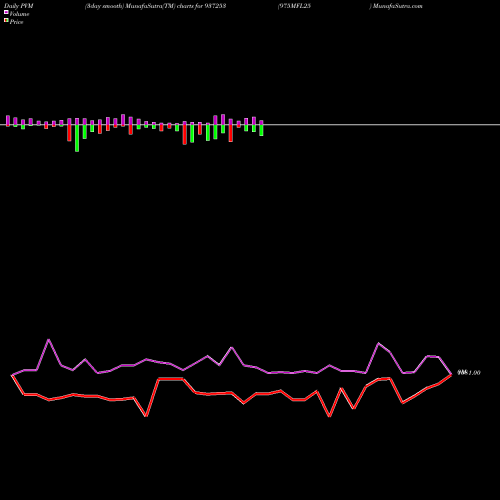Click the 'Daily PVM' chart title
Image resolution: width=500 pixels, height=500 pixels.
click(19, 6)
